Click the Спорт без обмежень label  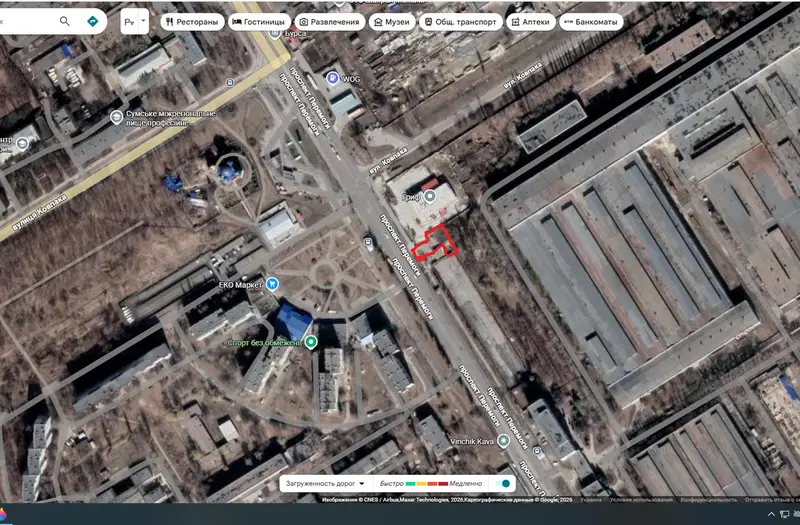point(265,343)
